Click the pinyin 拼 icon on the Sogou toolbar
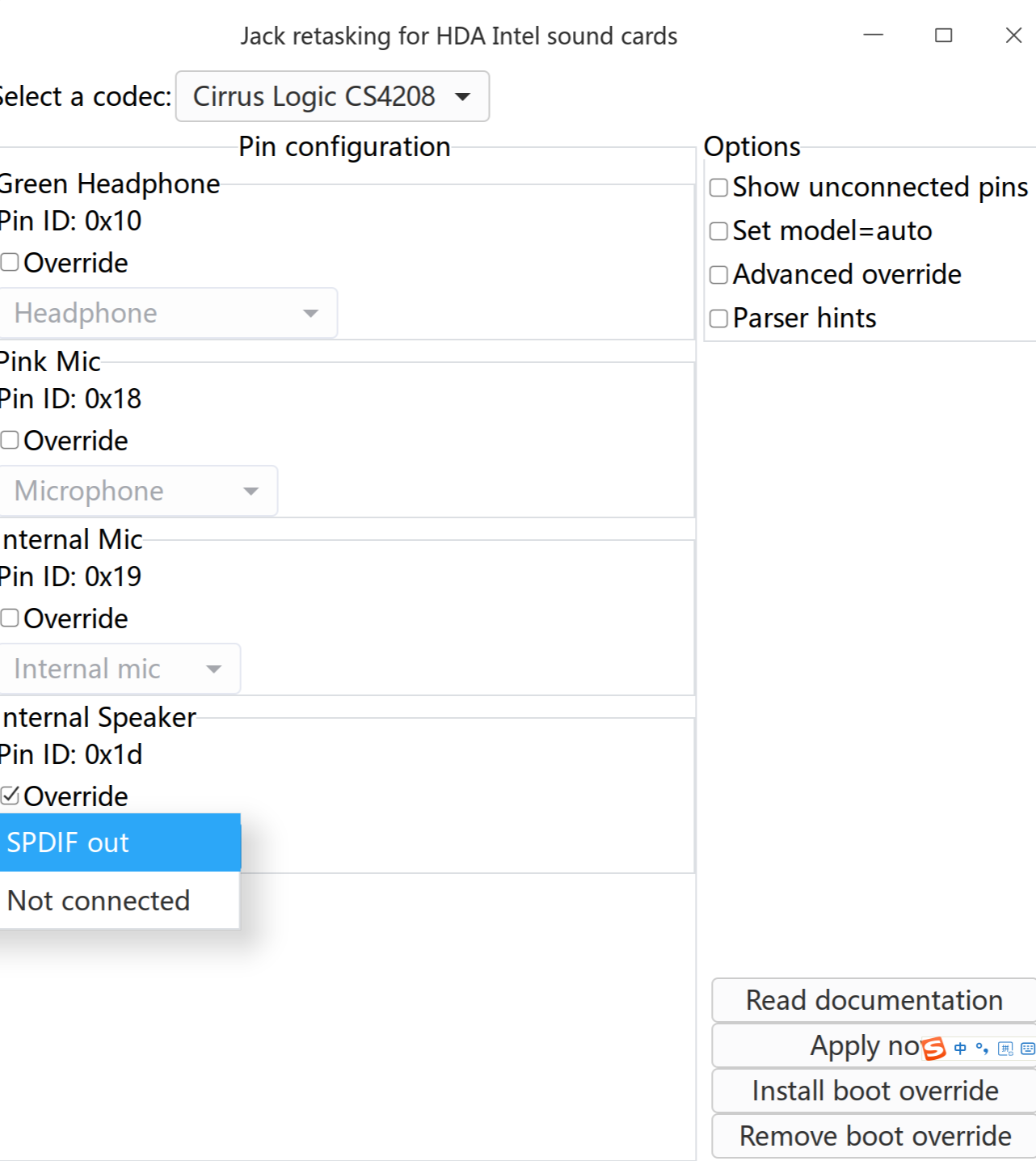 click(x=1005, y=1049)
